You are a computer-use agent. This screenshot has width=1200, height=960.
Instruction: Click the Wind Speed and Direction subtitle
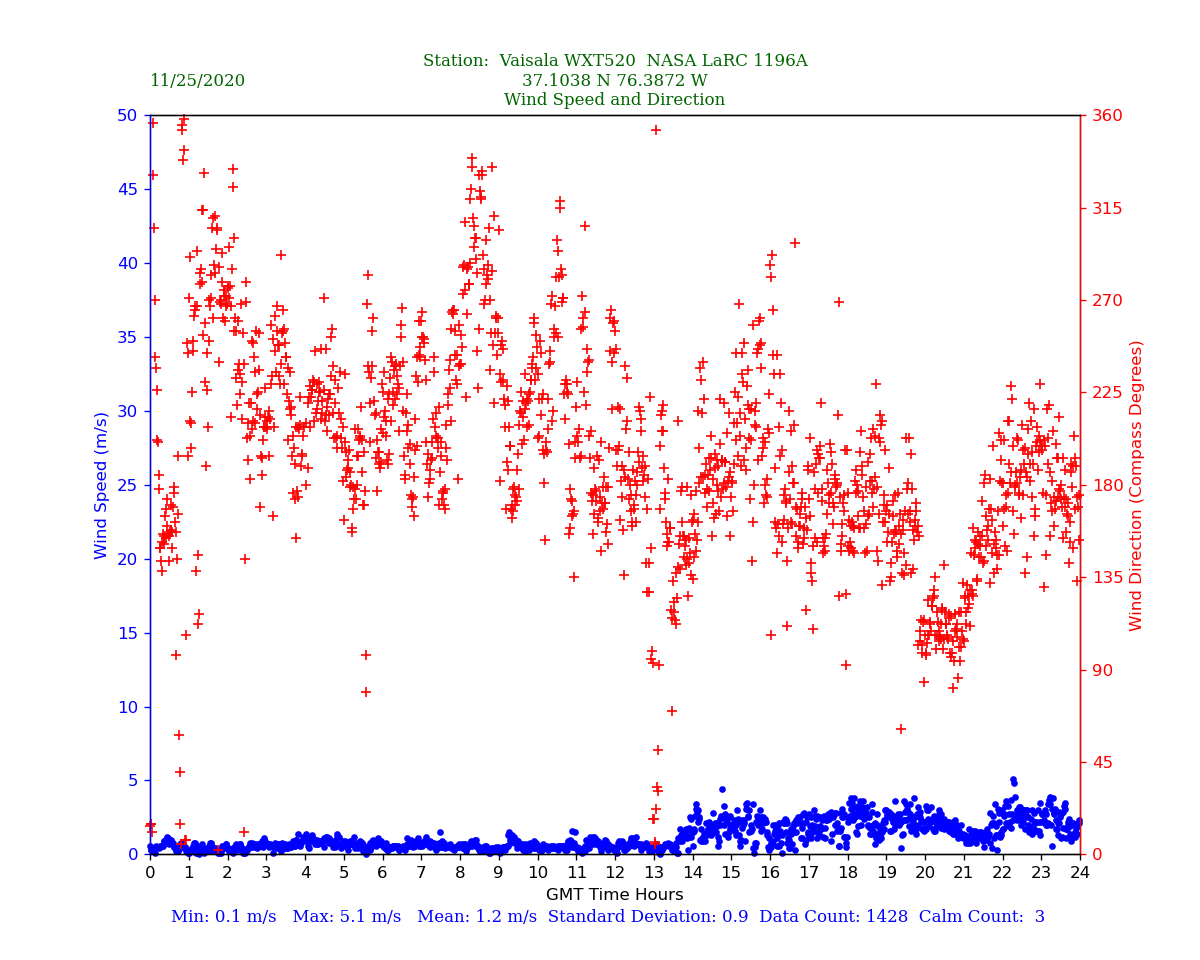click(614, 100)
